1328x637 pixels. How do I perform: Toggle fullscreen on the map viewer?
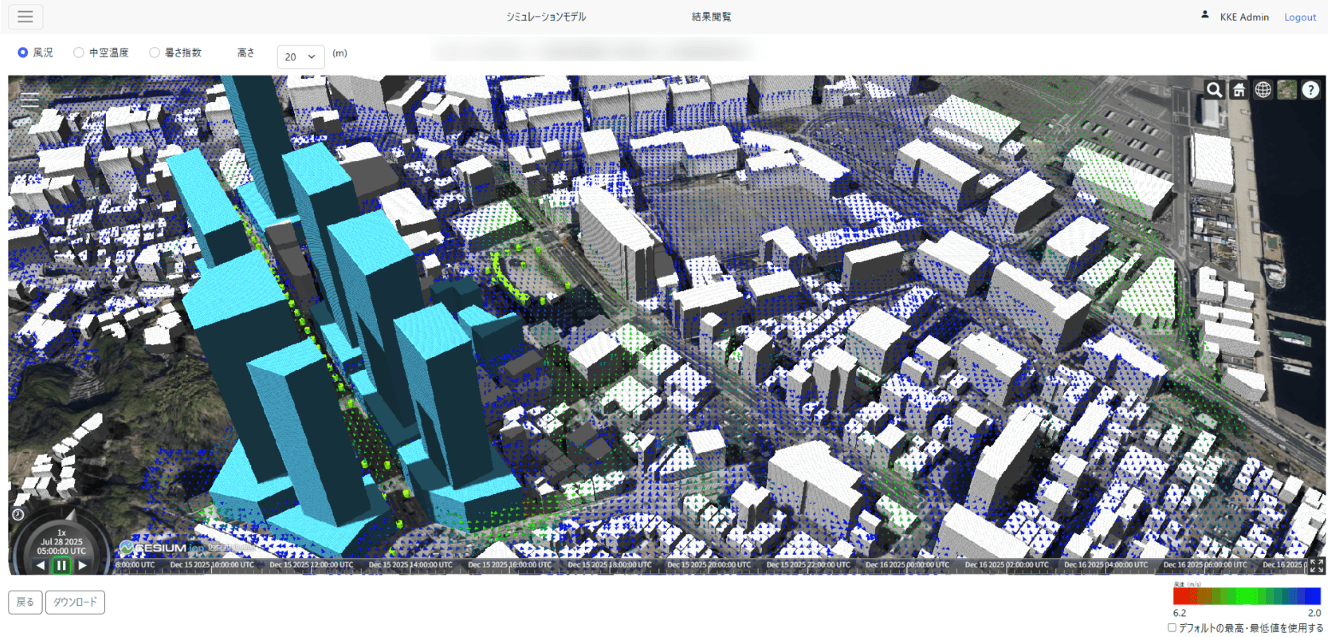(1316, 565)
